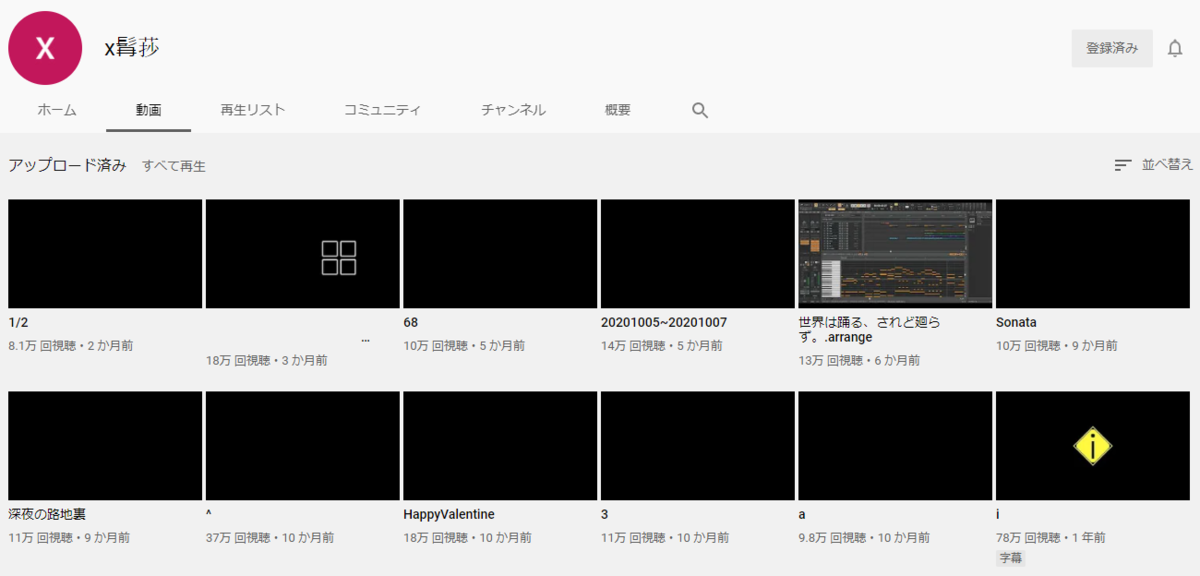Click the 登録済み subscribed button

[x=1112, y=48]
